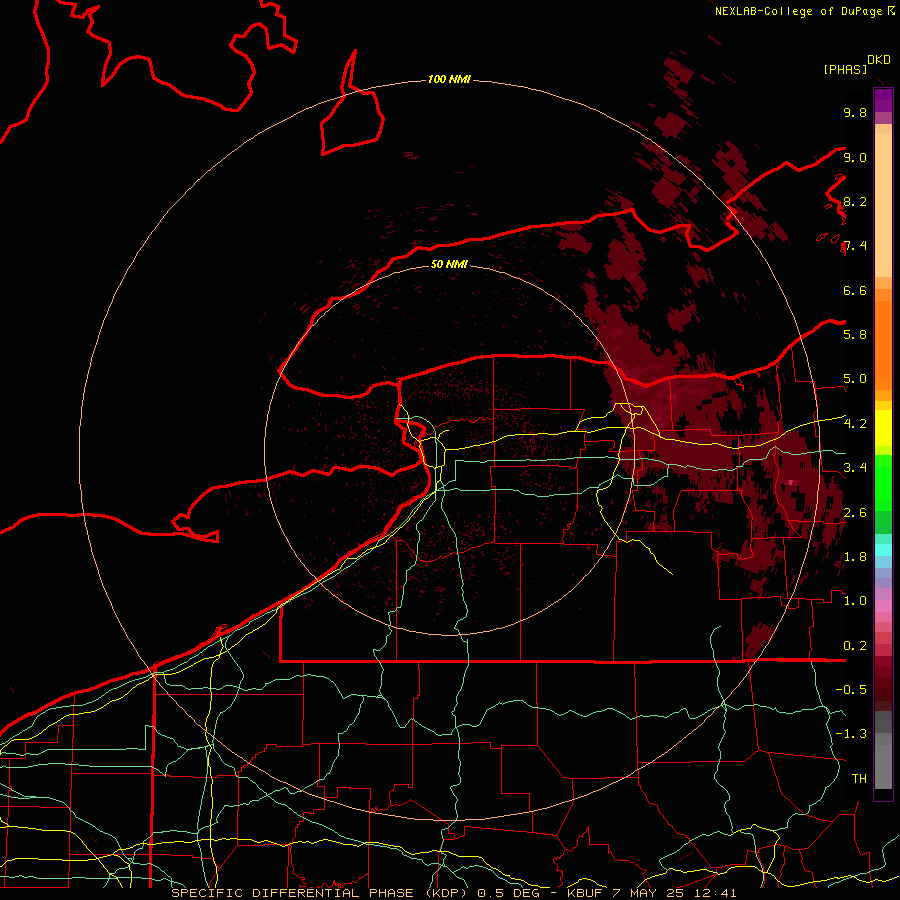Click the [PHAS] units label
Screen dimensions: 900x900
845,69
